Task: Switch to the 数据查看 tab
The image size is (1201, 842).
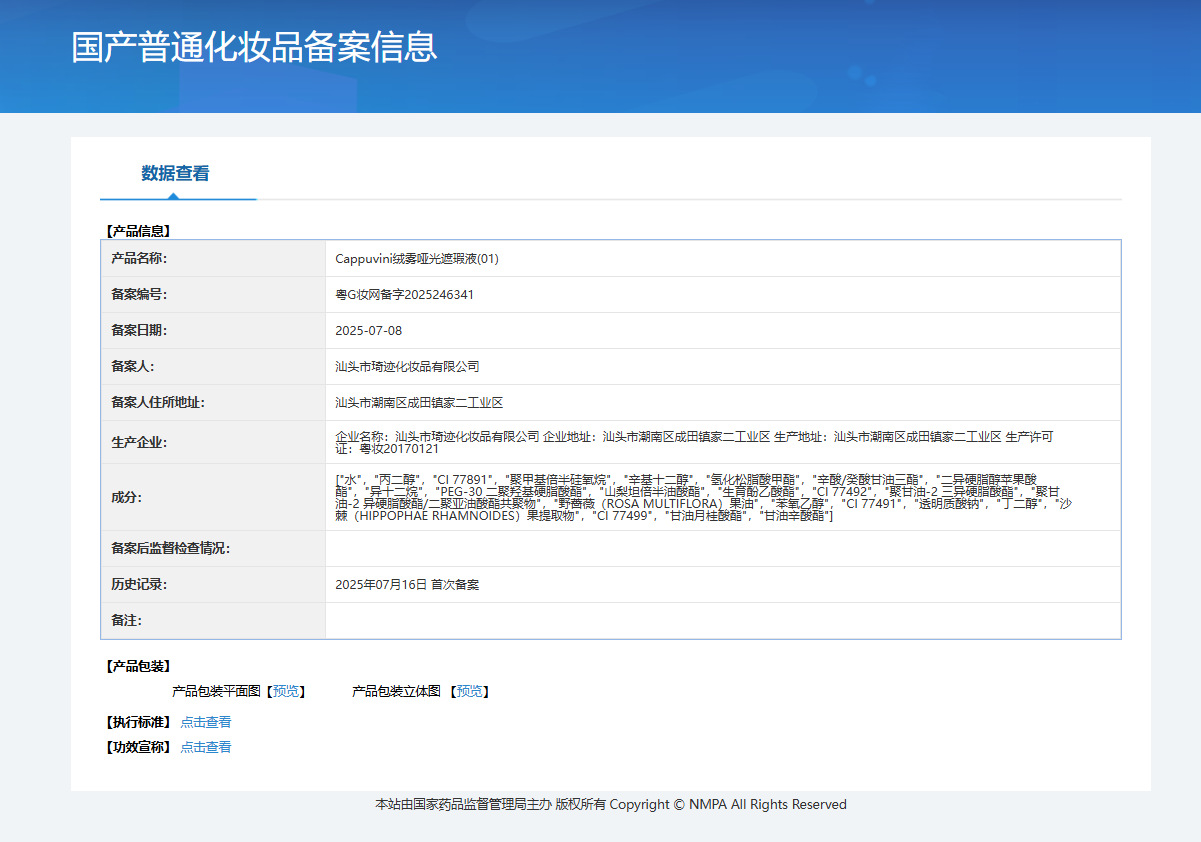Action: coord(175,173)
